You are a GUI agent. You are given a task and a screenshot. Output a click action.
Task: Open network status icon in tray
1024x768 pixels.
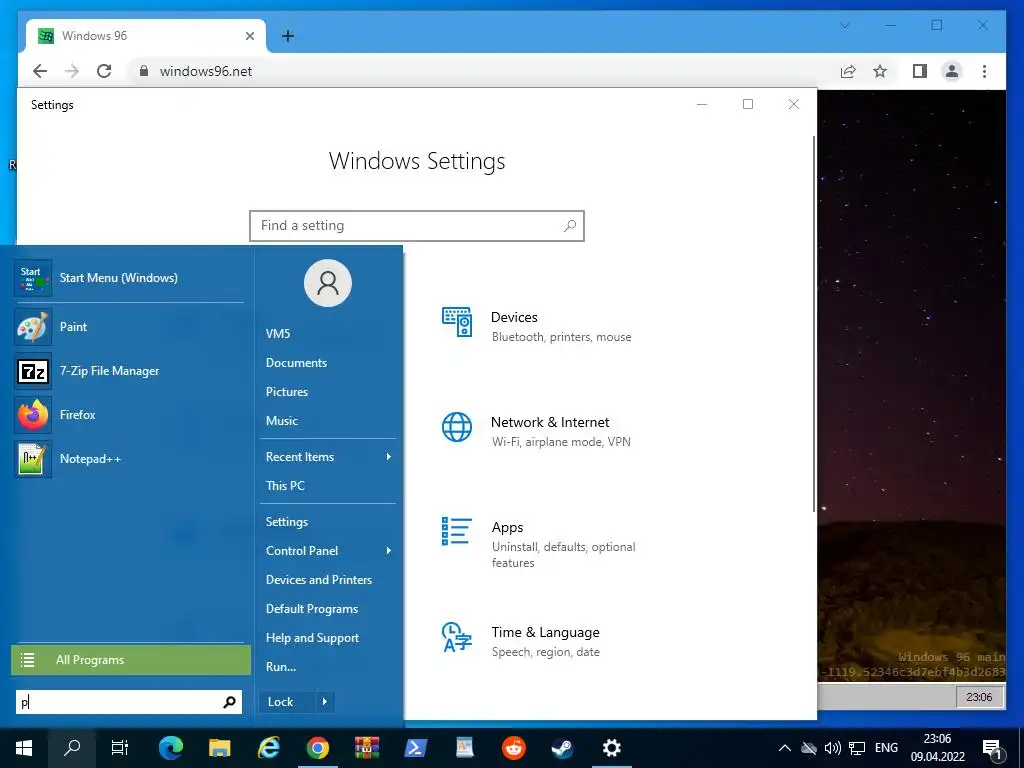click(x=857, y=748)
